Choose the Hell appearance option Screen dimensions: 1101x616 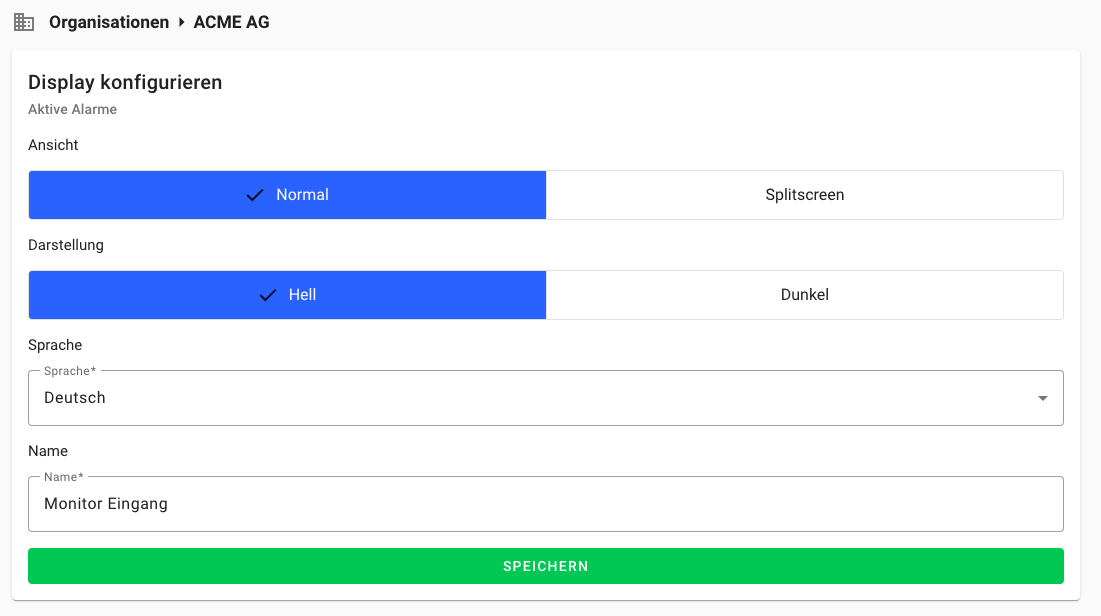(x=287, y=295)
